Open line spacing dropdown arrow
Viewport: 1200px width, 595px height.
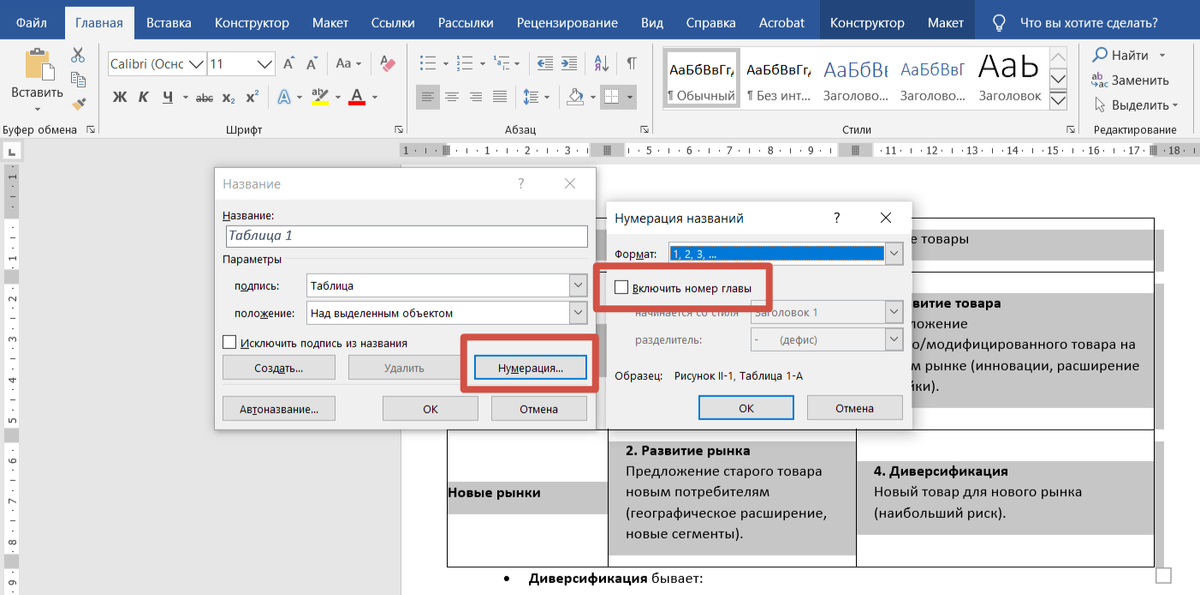[x=546, y=97]
